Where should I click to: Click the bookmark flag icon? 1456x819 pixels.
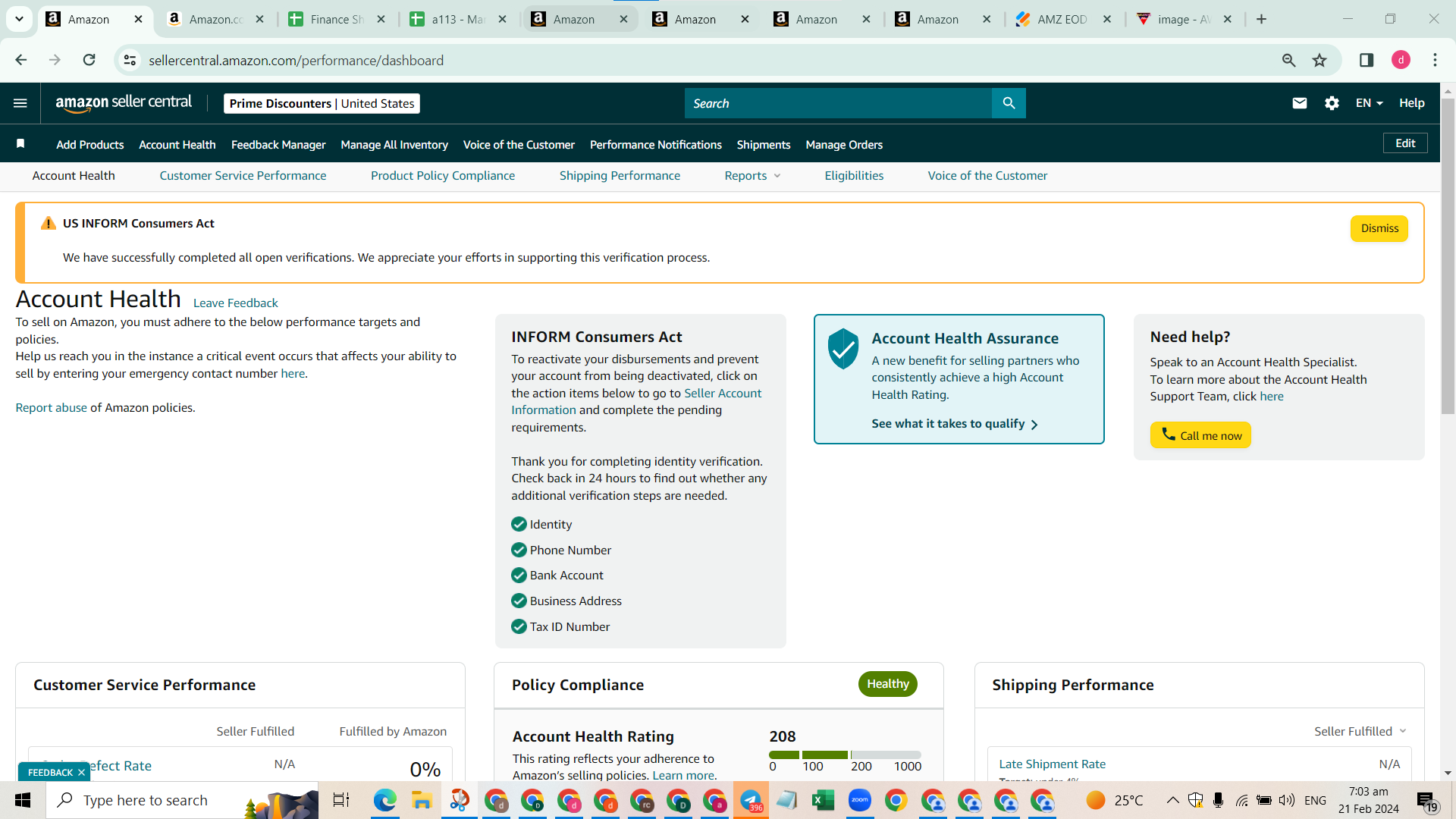pyautogui.click(x=20, y=144)
